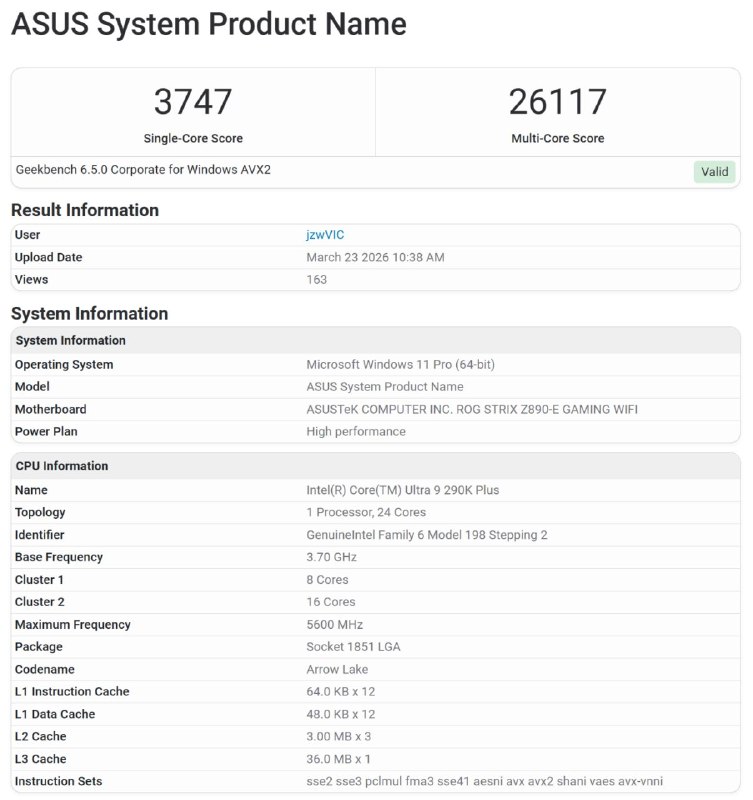The image size is (753, 800).
Task: Click the Microsoft Windows 11 Pro operating system value
Action: coord(400,365)
